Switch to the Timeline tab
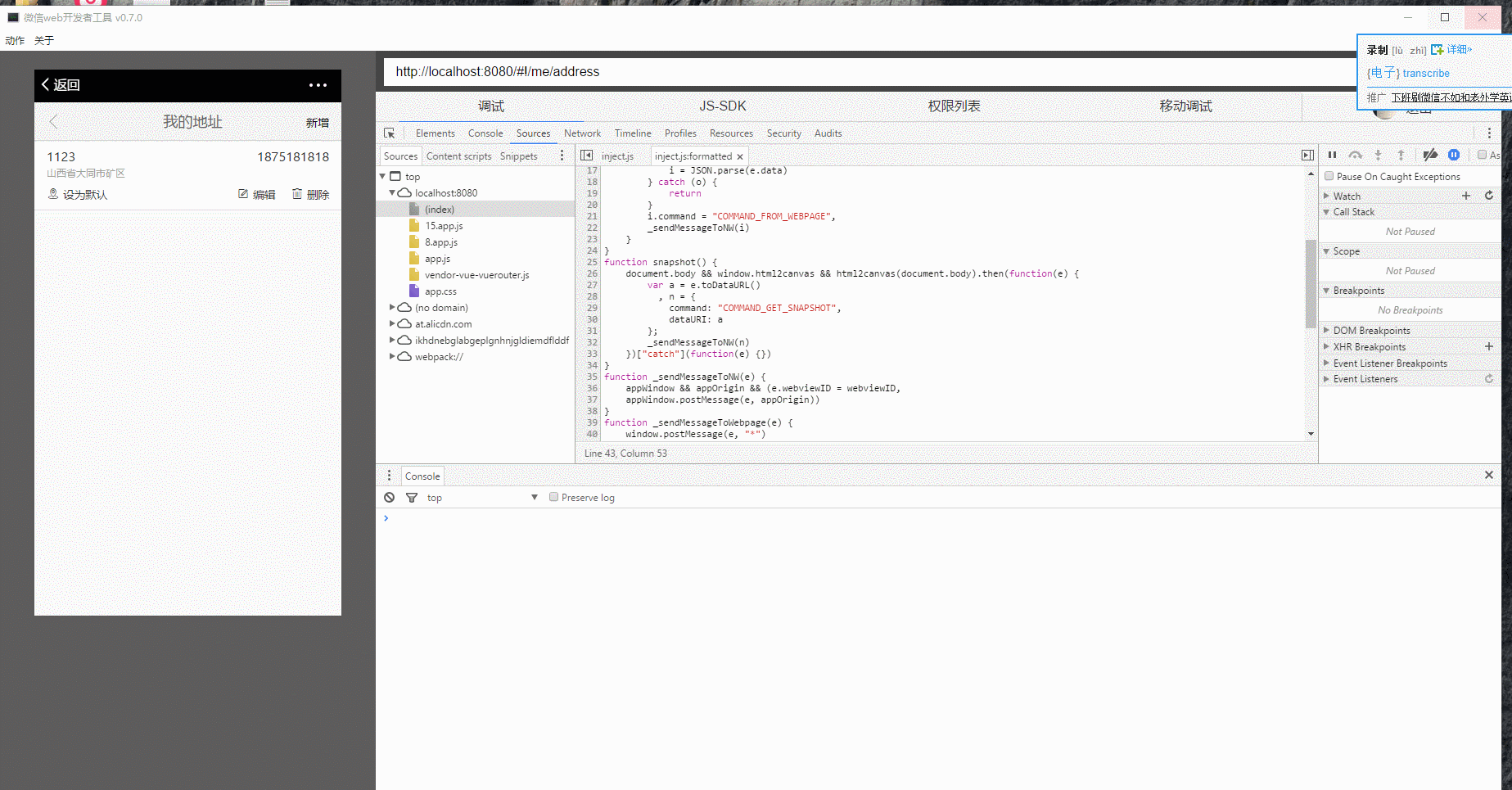 (x=633, y=133)
